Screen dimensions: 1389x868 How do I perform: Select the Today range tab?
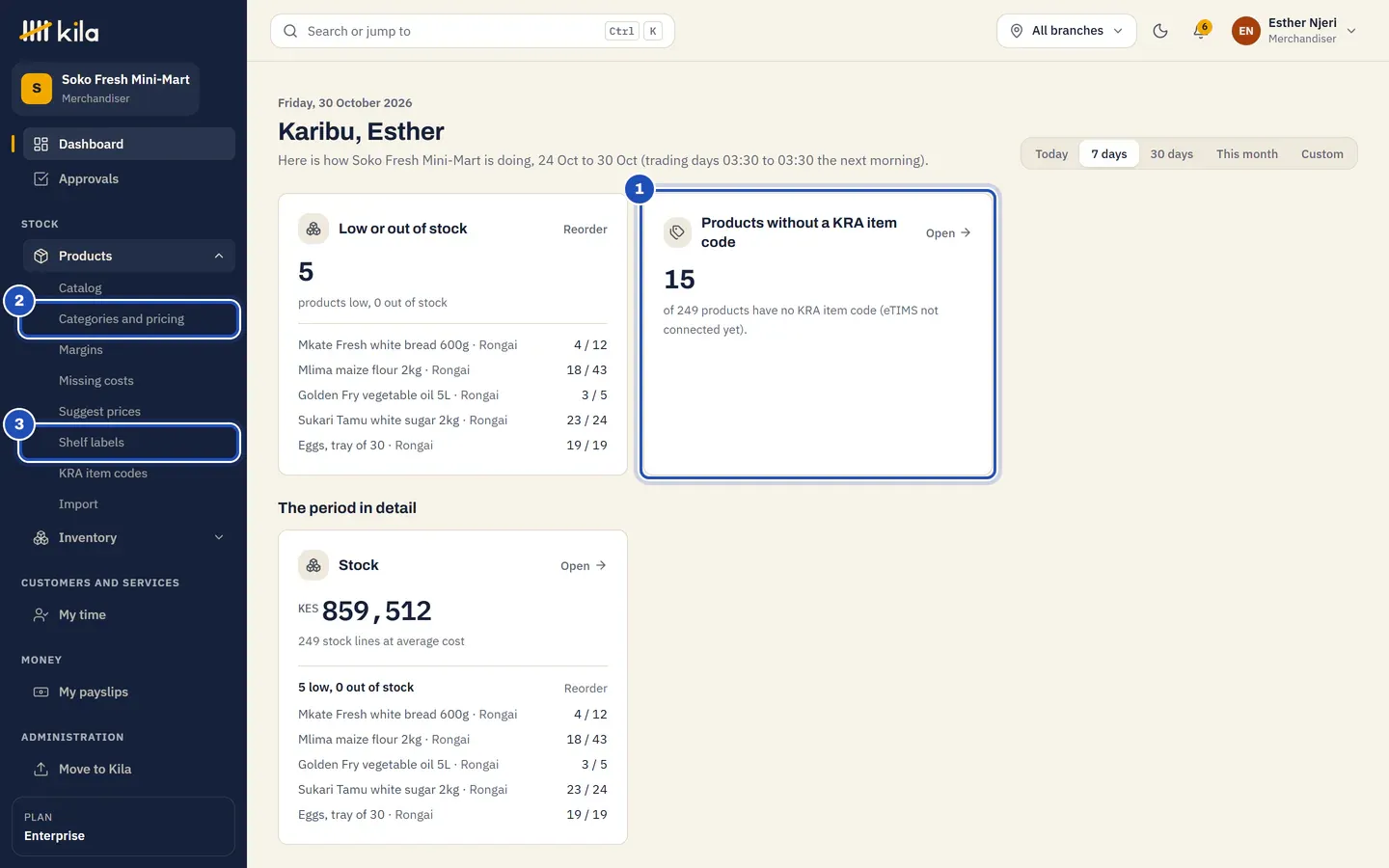1051,154
